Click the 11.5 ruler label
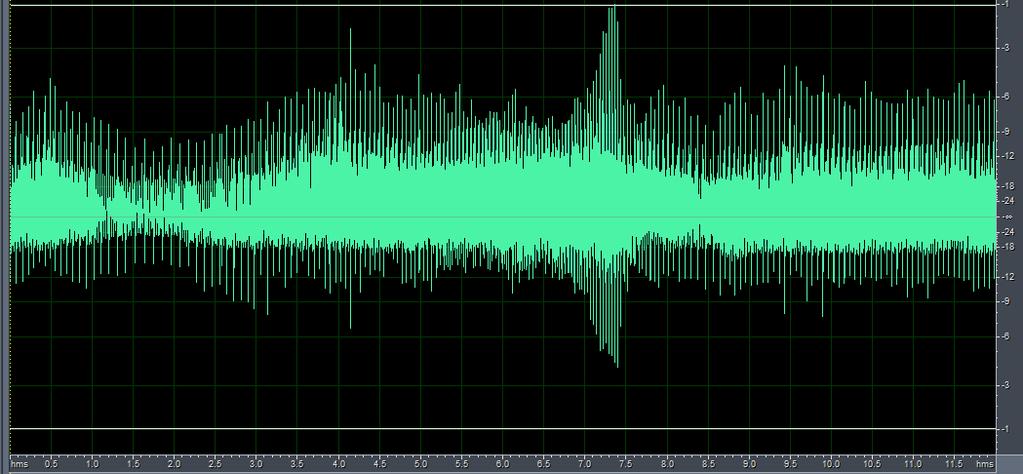 [954, 464]
